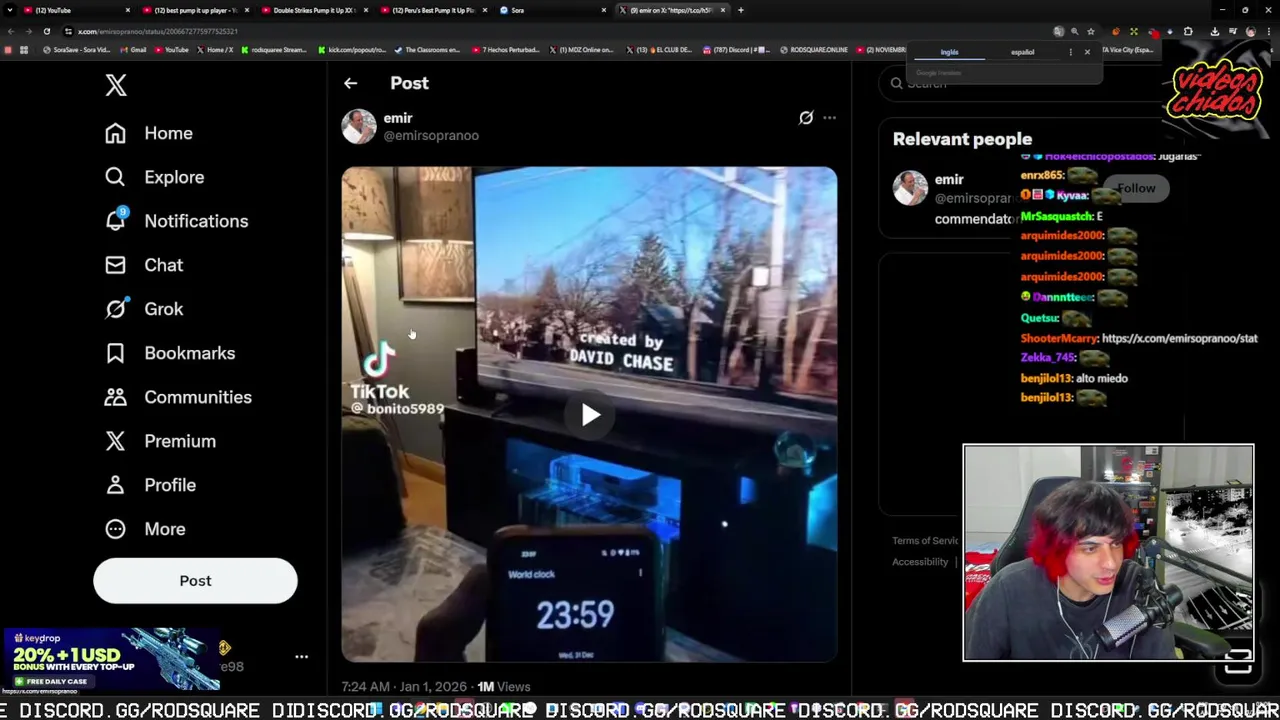Screen dimensions: 1280x720
Task: Open translate popup options menu
Action: pyautogui.click(x=1070, y=52)
